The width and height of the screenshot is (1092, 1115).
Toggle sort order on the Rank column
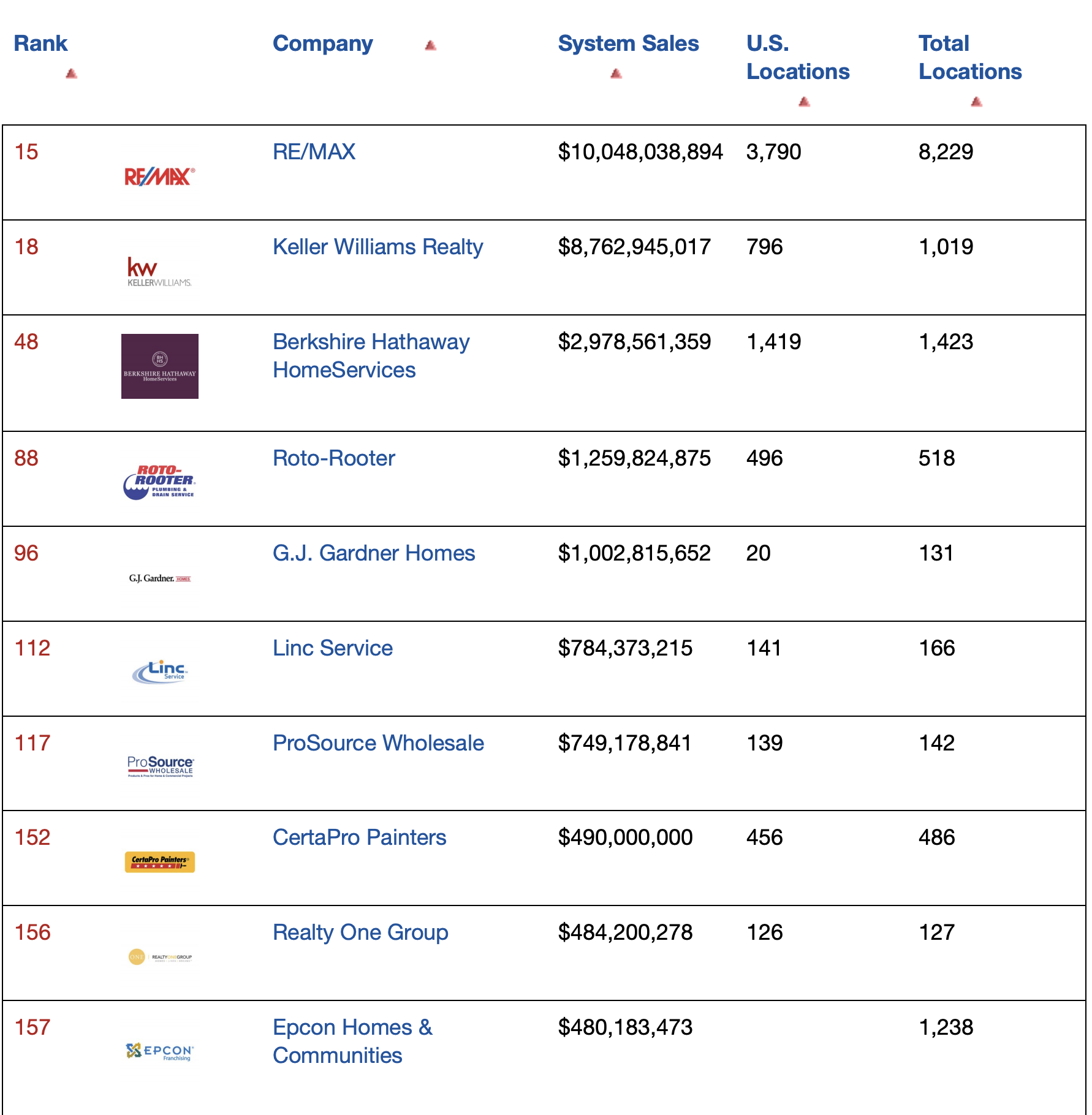click(70, 74)
